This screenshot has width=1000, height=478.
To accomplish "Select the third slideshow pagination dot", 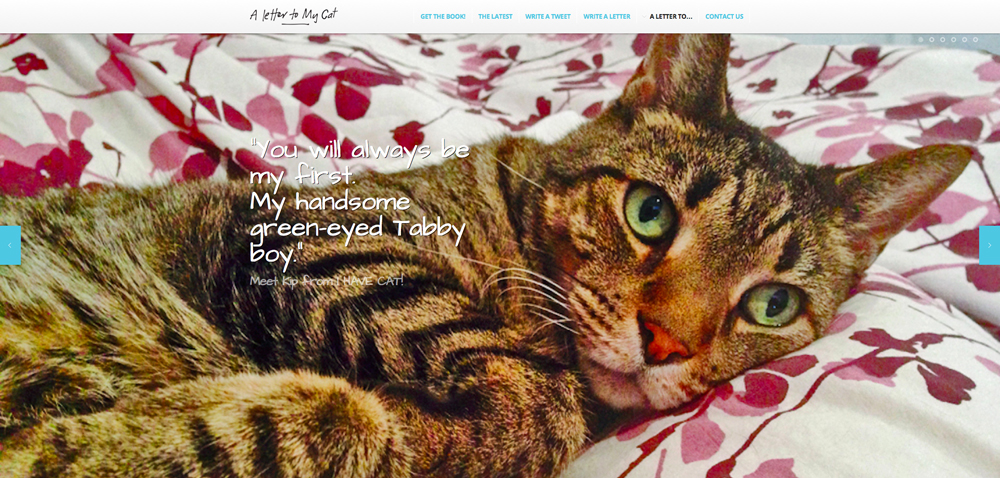I will coord(943,40).
